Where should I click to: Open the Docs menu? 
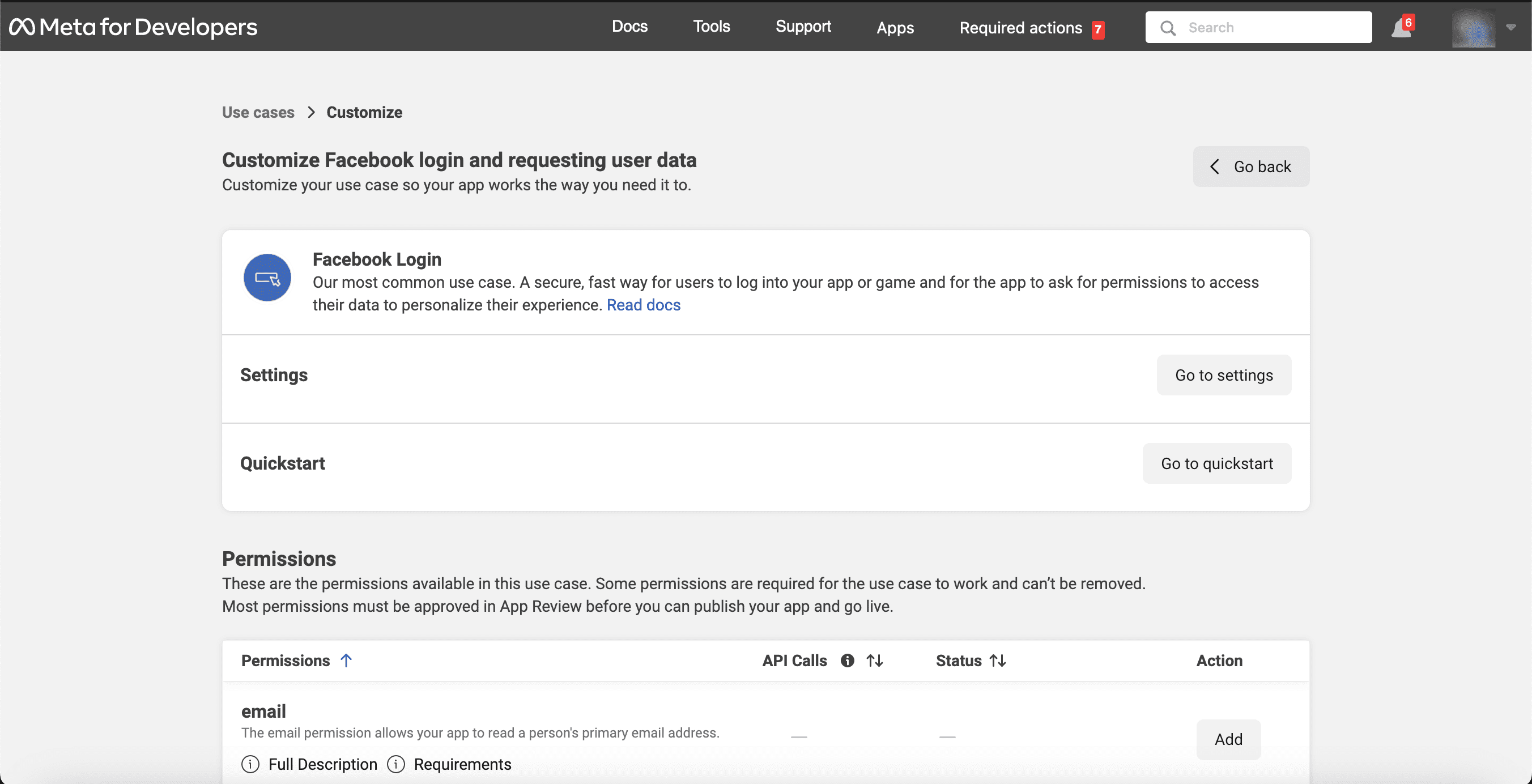(629, 27)
